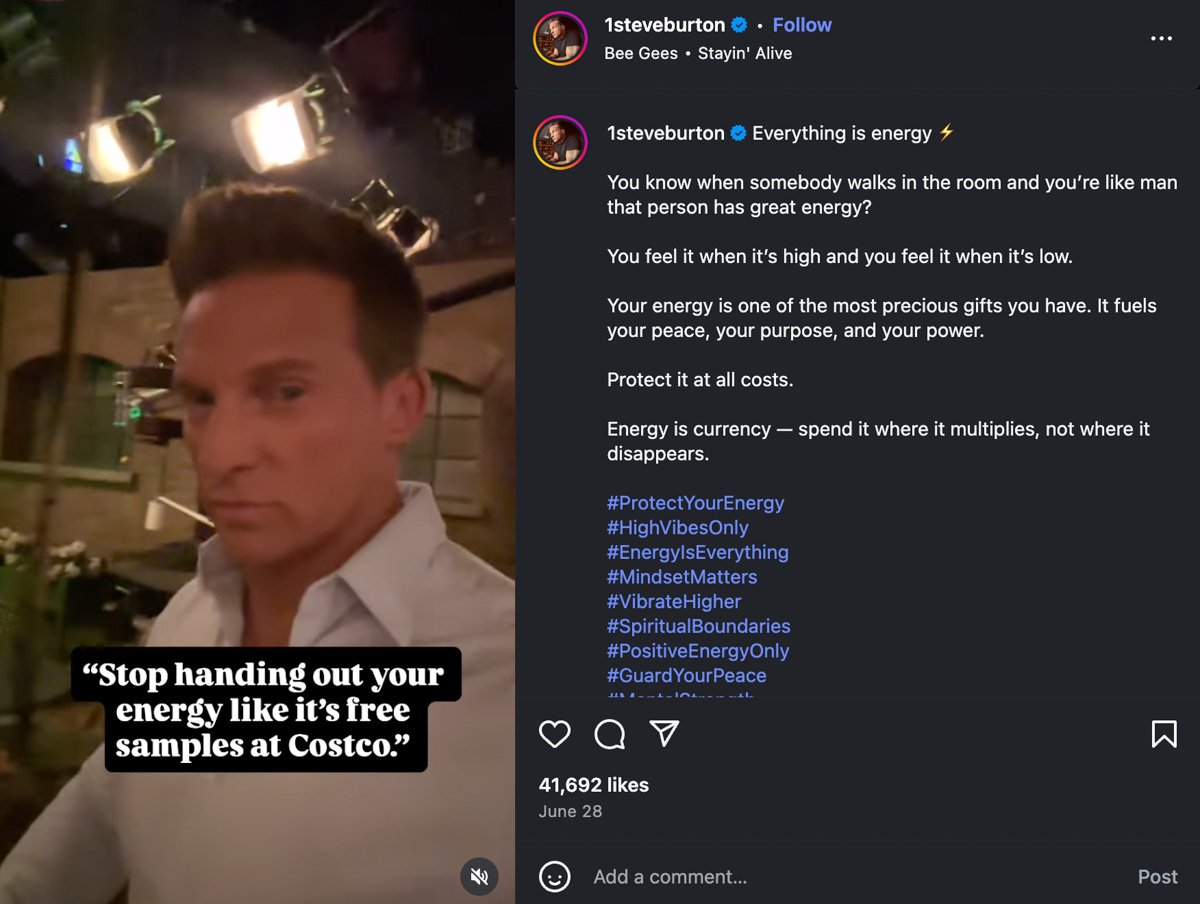Image resolution: width=1200 pixels, height=904 pixels.
Task: Click the Post button for the comment
Action: (1156, 877)
